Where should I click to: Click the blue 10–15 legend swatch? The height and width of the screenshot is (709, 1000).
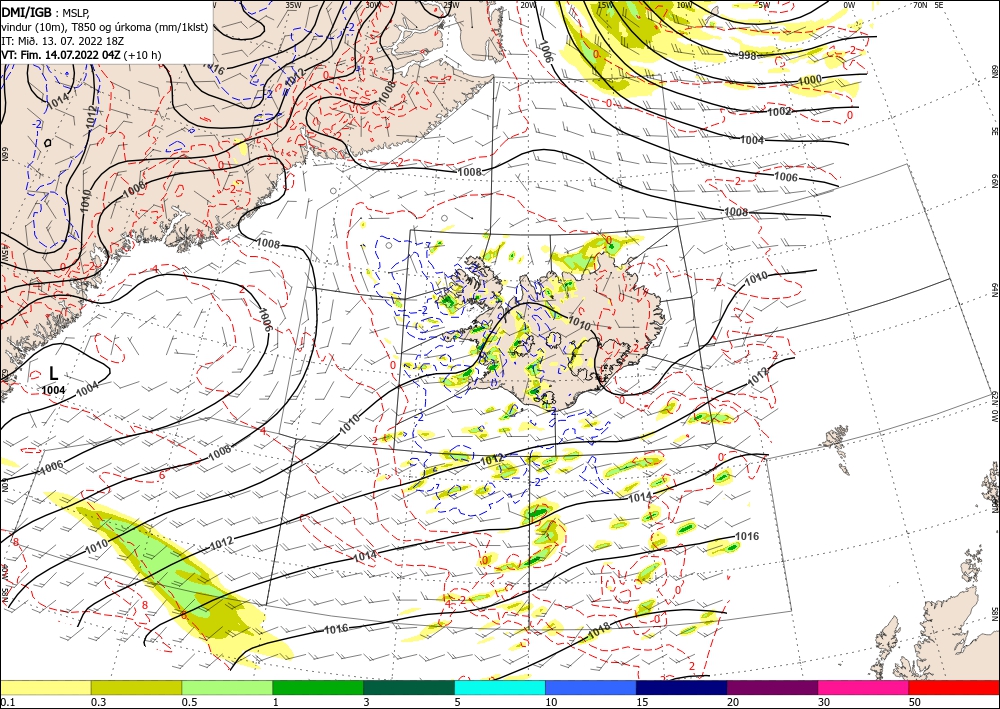(591, 687)
